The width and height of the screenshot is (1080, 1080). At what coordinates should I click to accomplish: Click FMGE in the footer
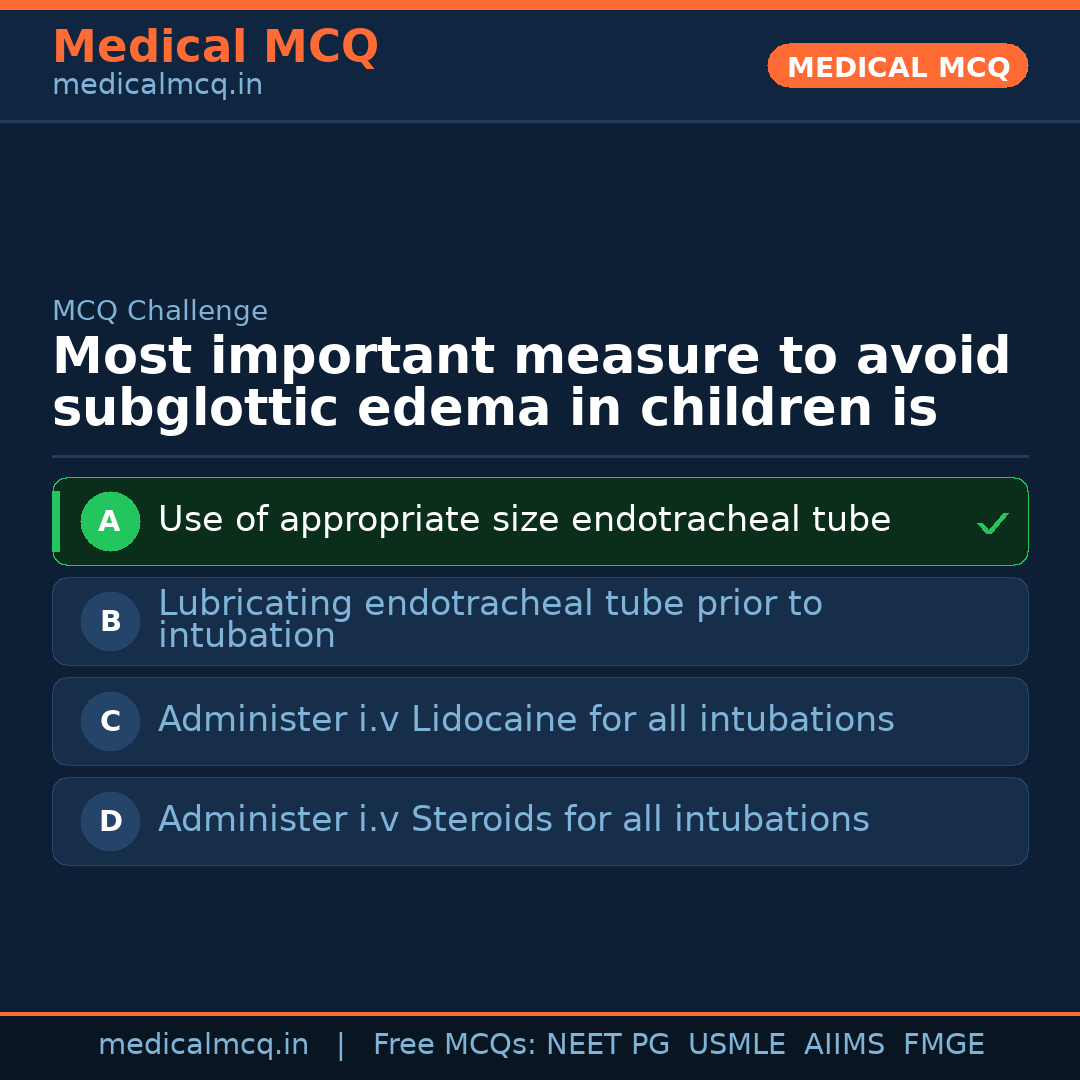click(x=943, y=1045)
